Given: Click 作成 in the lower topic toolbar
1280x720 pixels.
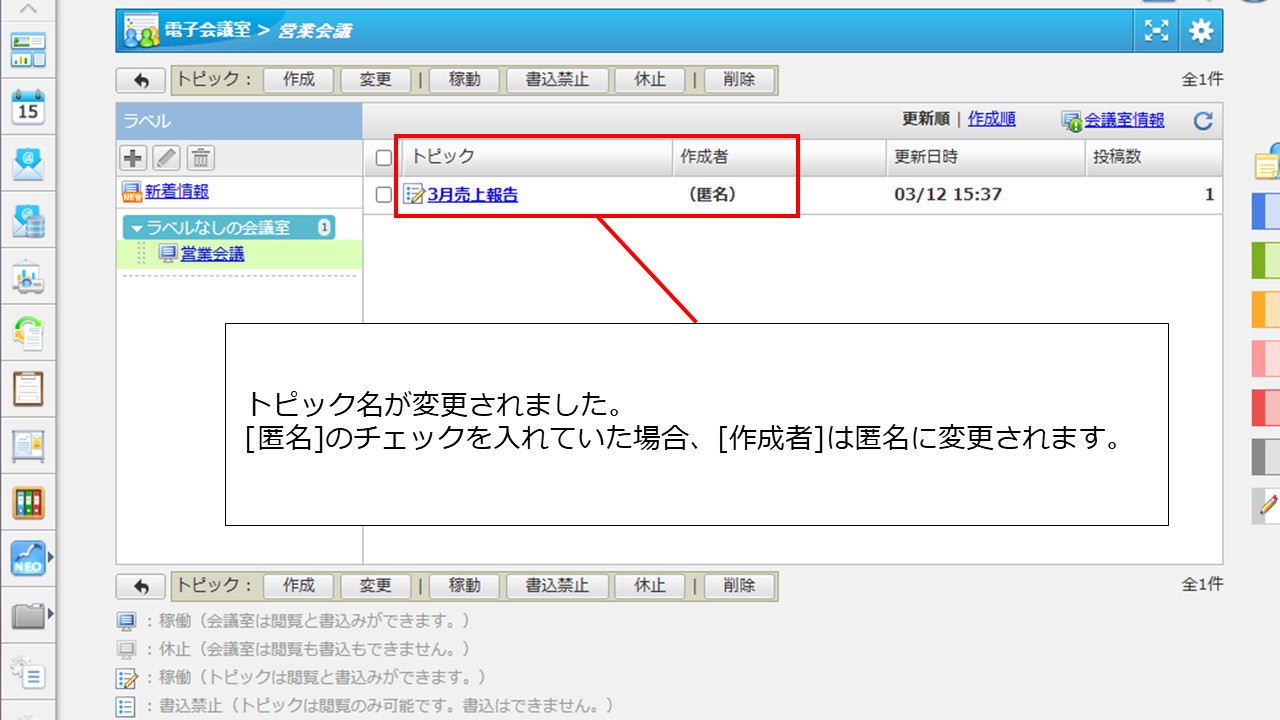Looking at the screenshot, I should pos(299,586).
